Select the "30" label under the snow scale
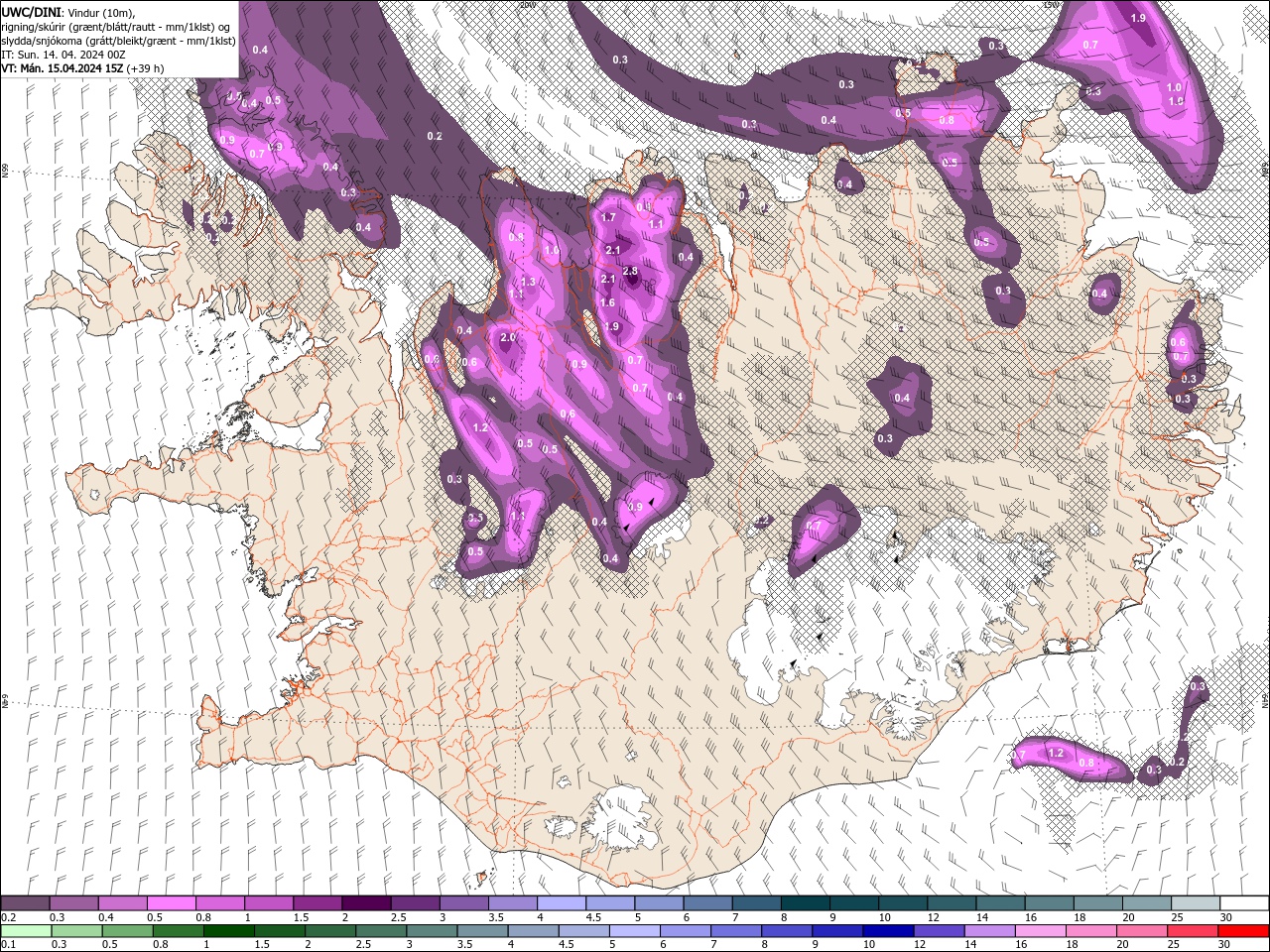The image size is (1270, 952). 1224,917
